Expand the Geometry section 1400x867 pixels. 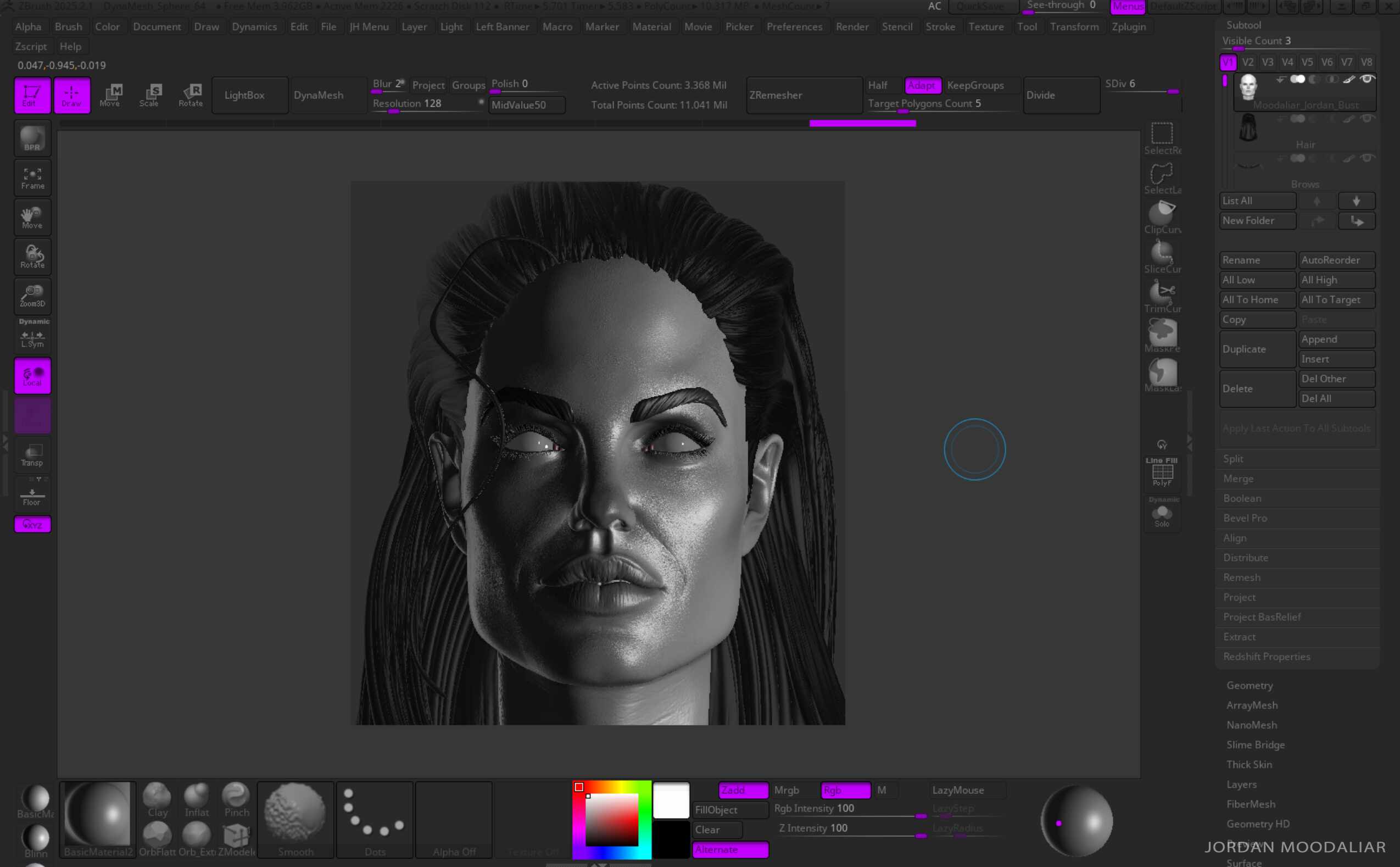point(1250,685)
